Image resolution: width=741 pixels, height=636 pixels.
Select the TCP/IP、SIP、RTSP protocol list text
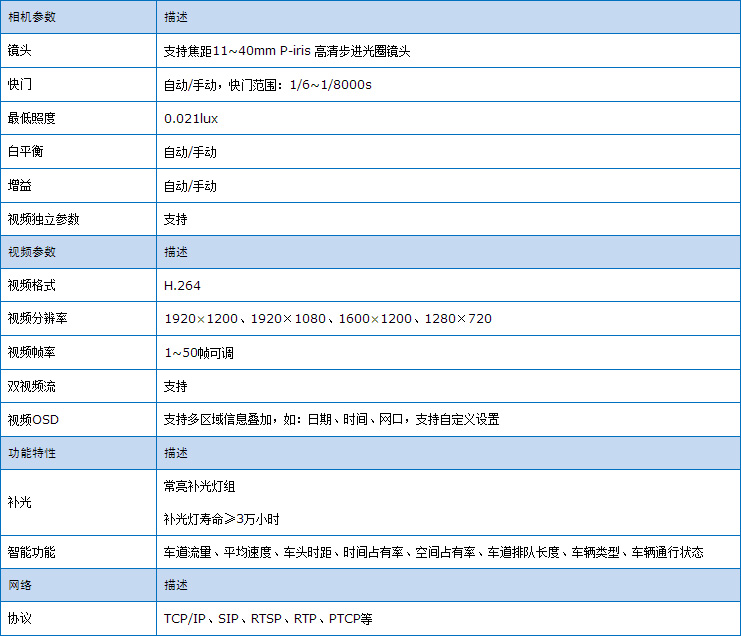[x=267, y=619]
